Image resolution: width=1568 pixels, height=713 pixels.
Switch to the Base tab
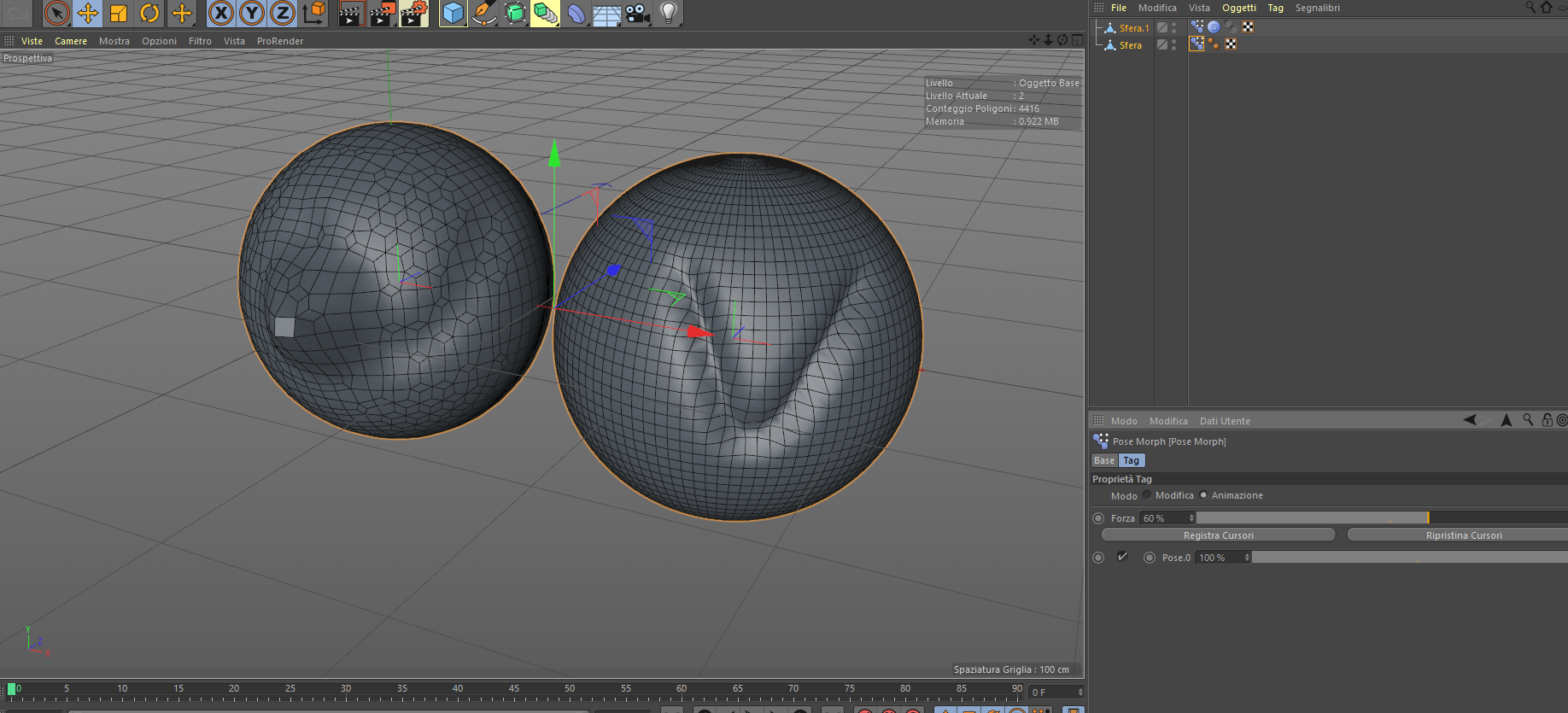coord(1104,460)
